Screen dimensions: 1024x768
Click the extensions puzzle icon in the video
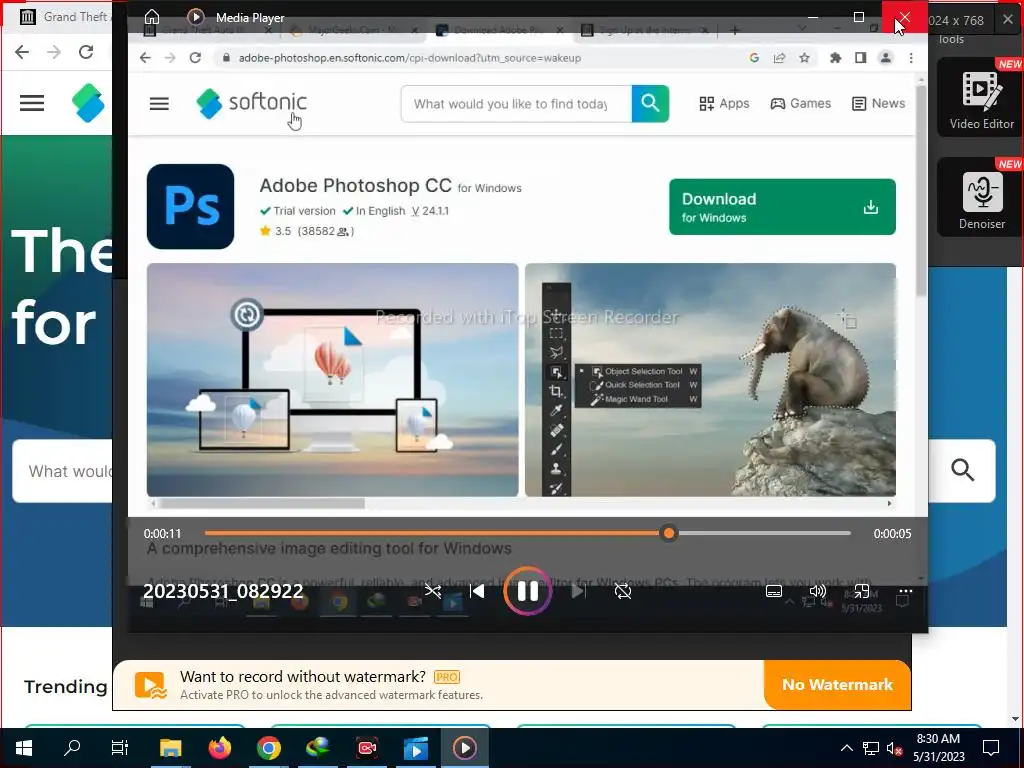pyautogui.click(x=835, y=57)
